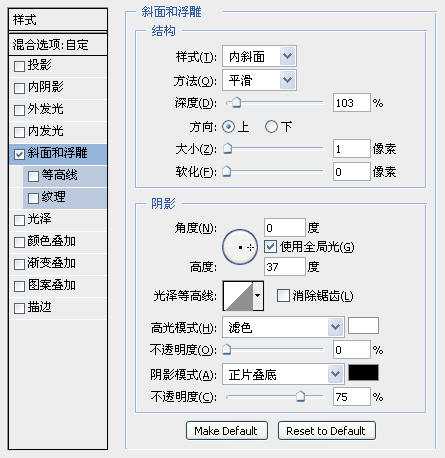Enable the 外发光 checkbox

click(19, 110)
